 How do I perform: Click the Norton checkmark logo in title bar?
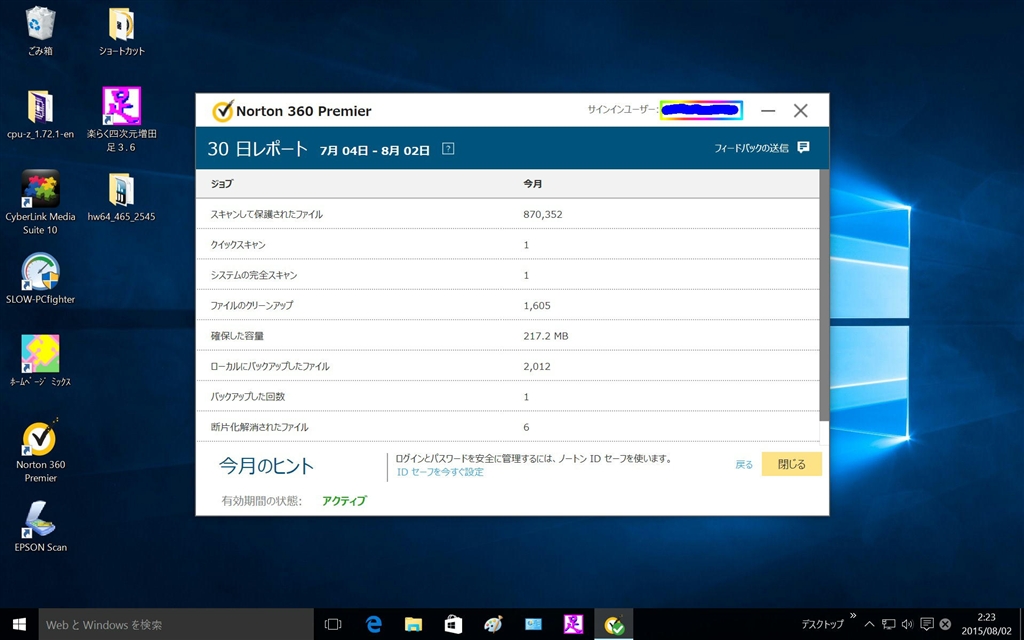222,111
